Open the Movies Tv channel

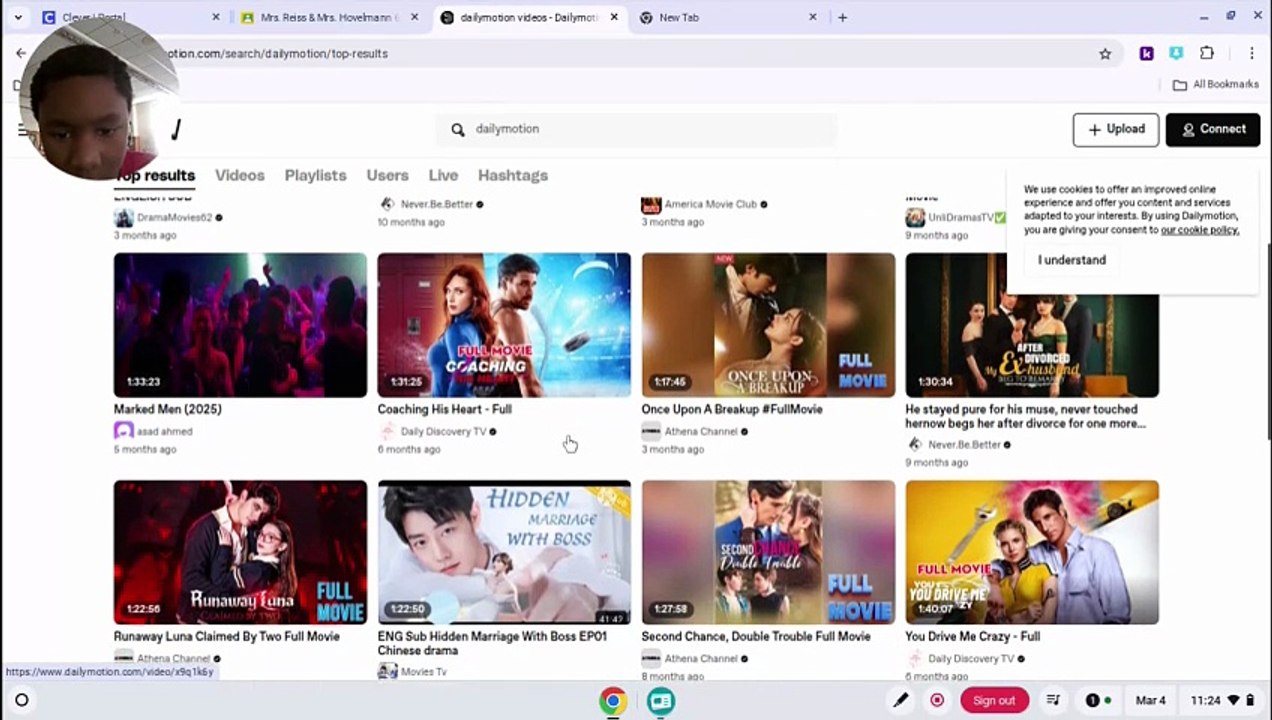pyautogui.click(x=424, y=672)
